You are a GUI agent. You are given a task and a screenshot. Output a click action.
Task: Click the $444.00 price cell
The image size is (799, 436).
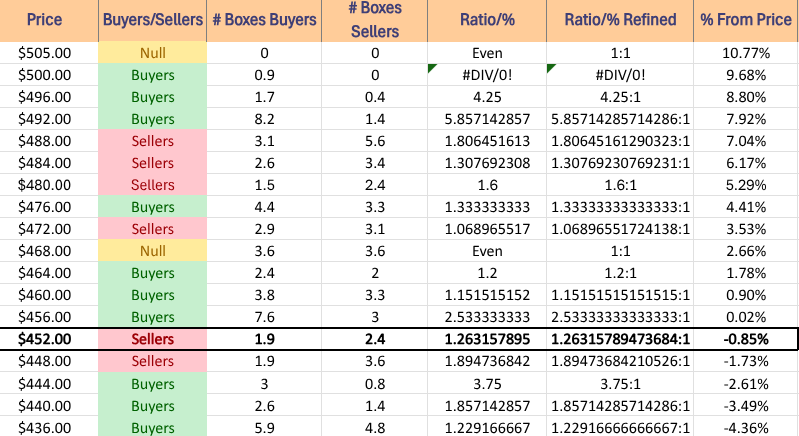pyautogui.click(x=49, y=384)
